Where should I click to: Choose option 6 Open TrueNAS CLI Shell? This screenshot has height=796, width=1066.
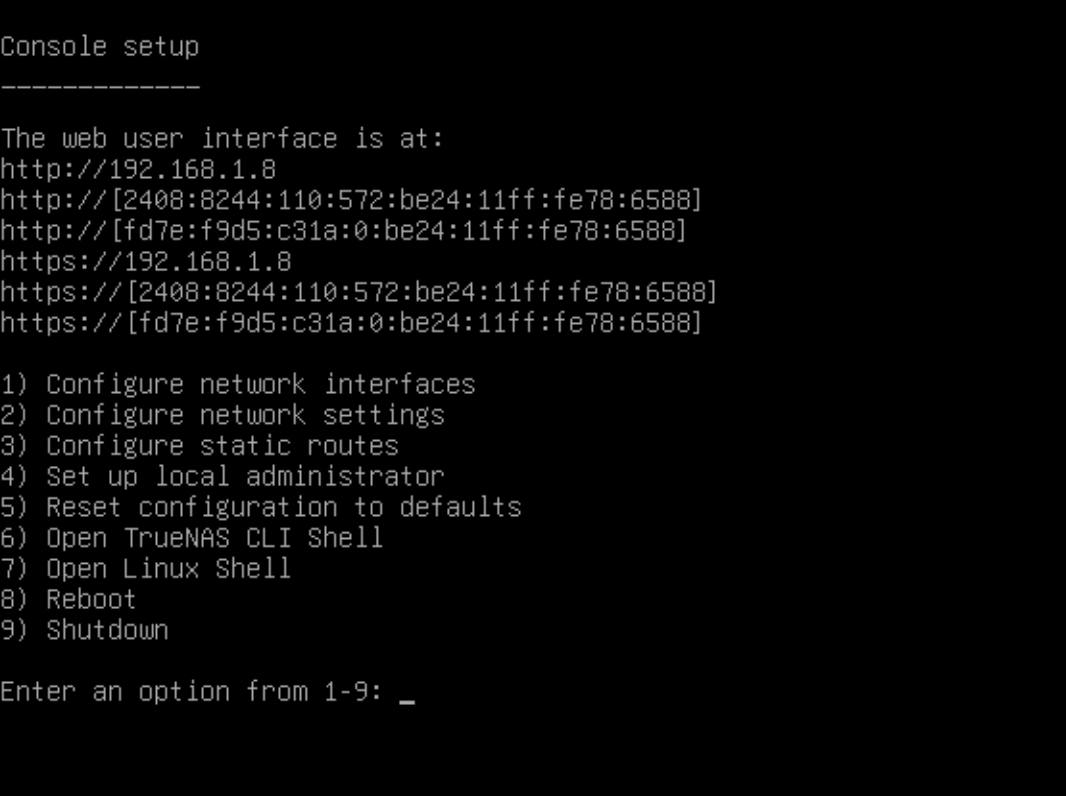click(192, 538)
